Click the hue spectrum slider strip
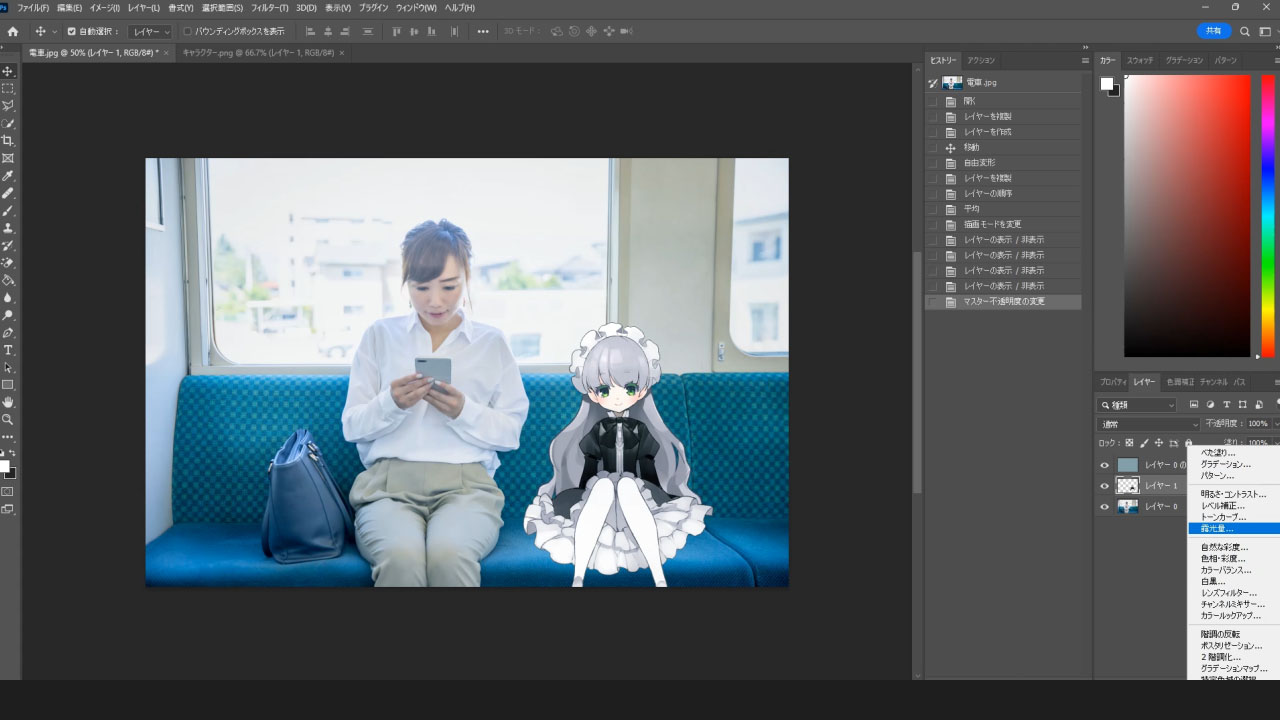Viewport: 1280px width, 720px height. [1267, 216]
